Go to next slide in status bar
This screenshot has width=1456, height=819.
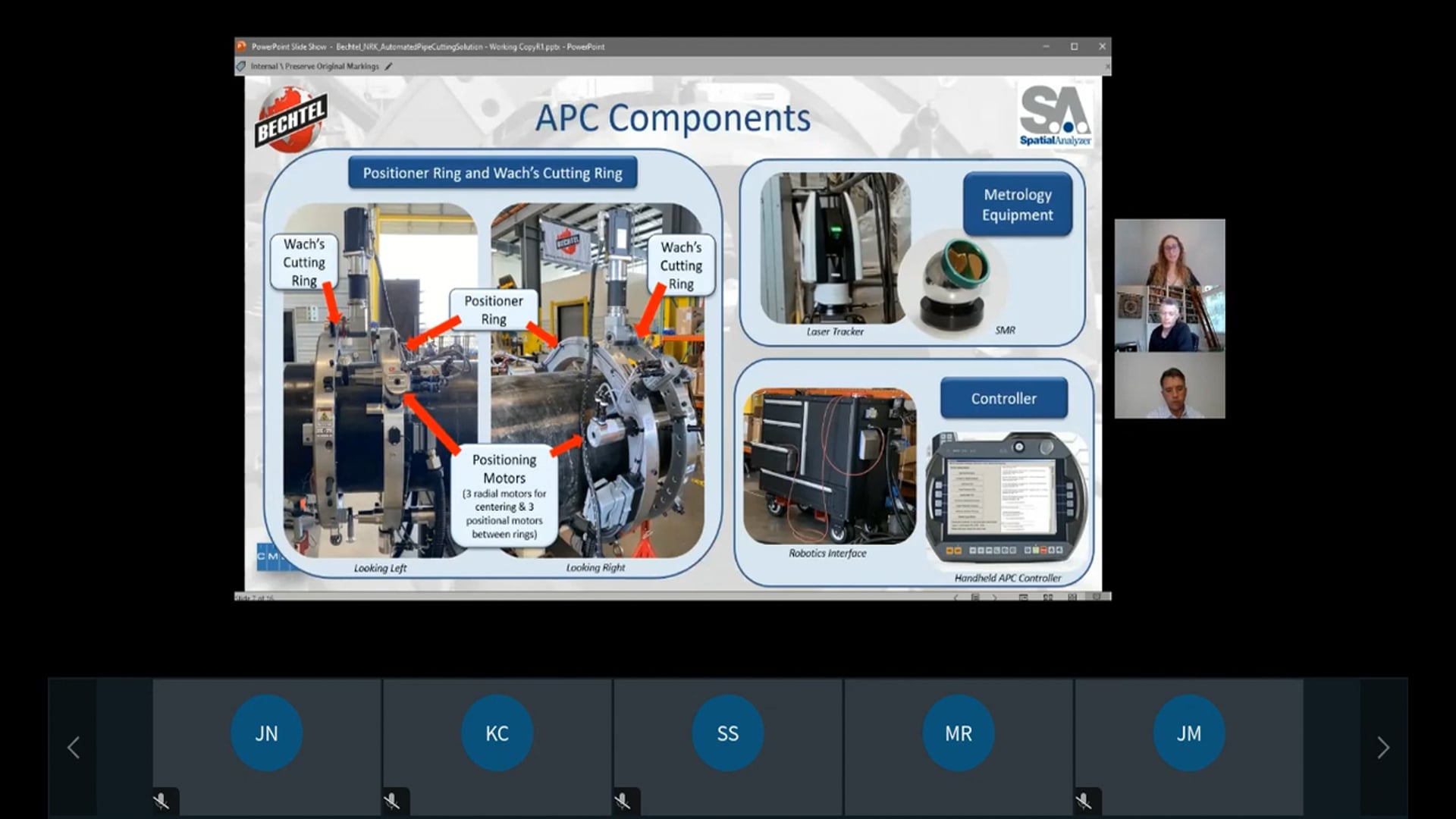click(x=995, y=598)
